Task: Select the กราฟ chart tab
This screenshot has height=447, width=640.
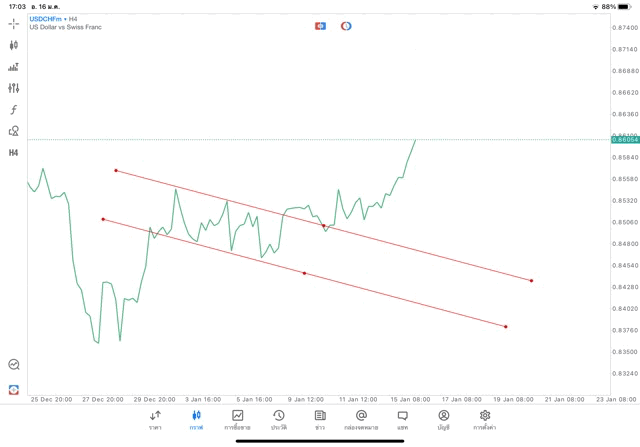Action: pyautogui.click(x=196, y=420)
